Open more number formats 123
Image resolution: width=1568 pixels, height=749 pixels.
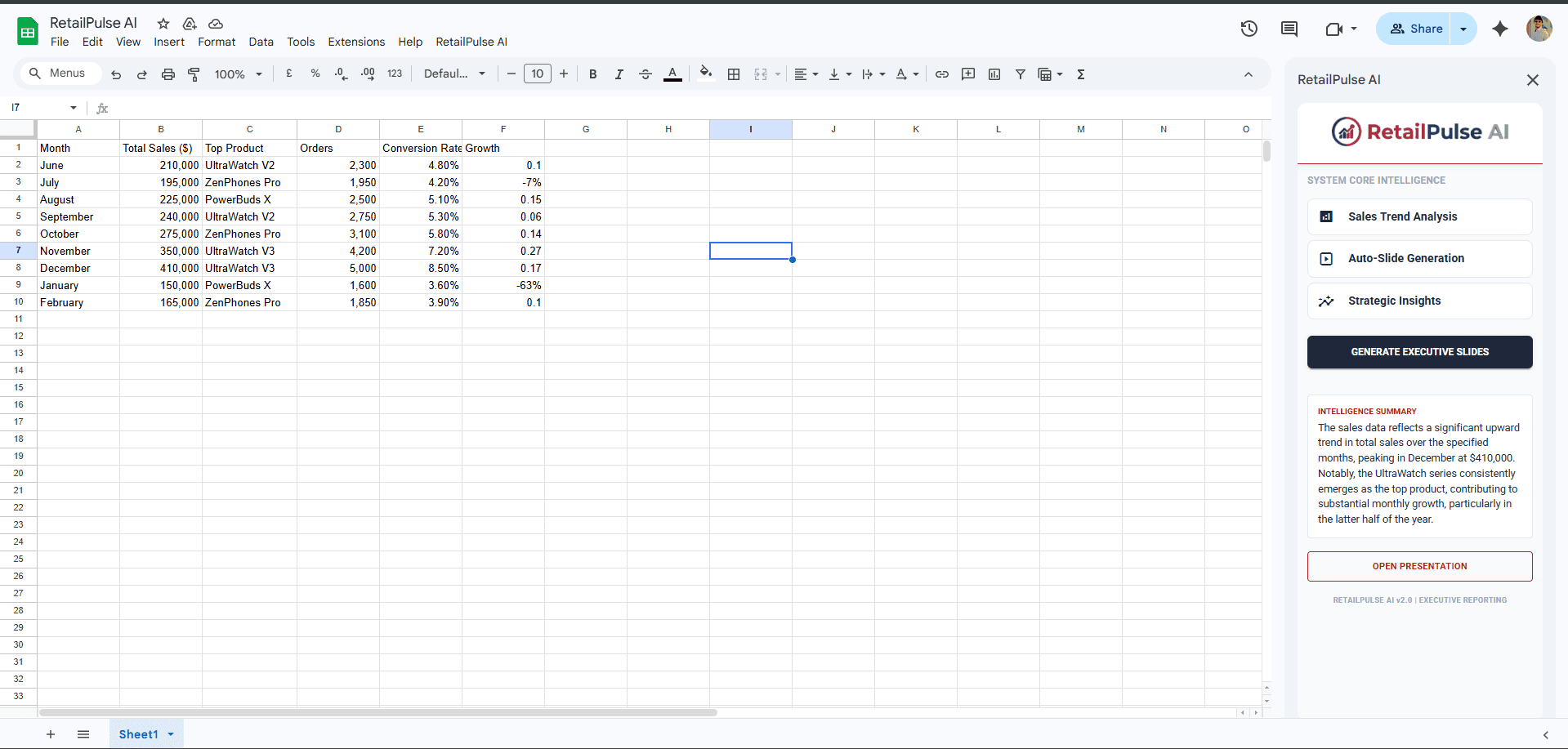click(x=395, y=74)
